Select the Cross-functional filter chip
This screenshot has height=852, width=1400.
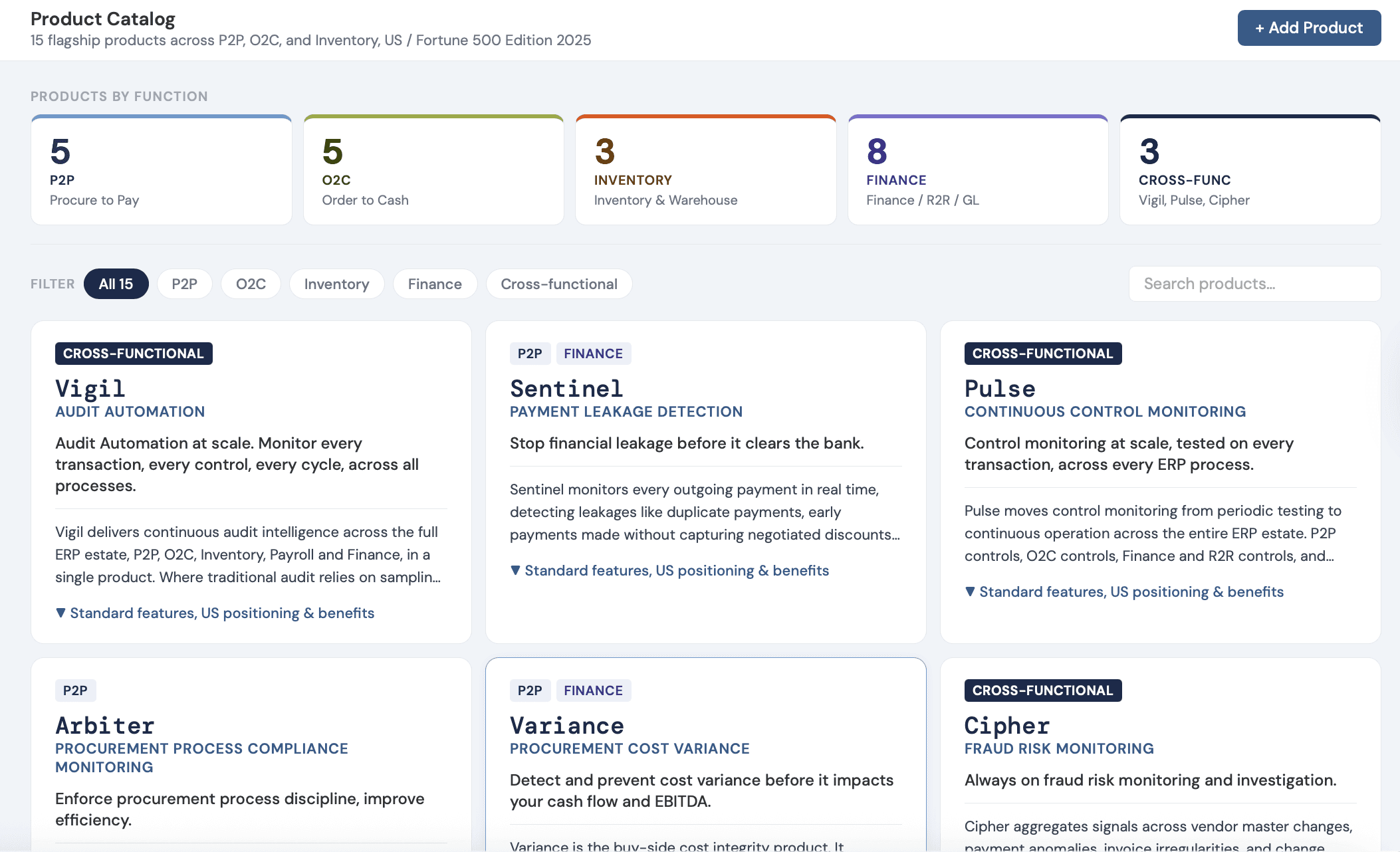coord(558,284)
